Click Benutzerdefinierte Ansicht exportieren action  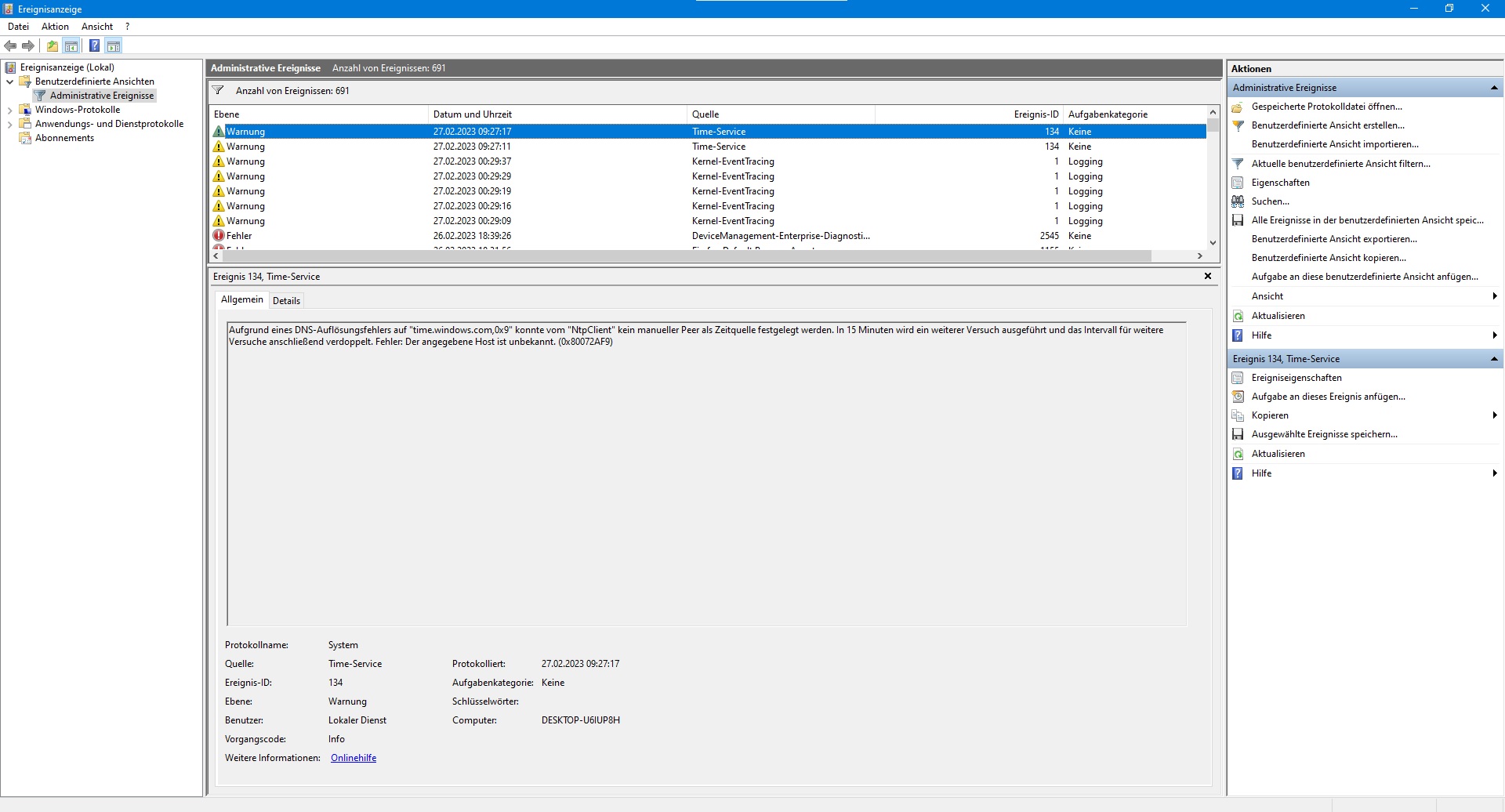(1334, 239)
